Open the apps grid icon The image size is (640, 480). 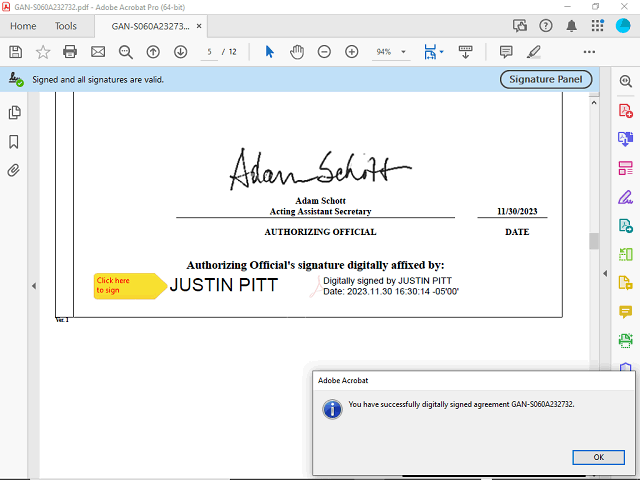[x=597, y=26]
